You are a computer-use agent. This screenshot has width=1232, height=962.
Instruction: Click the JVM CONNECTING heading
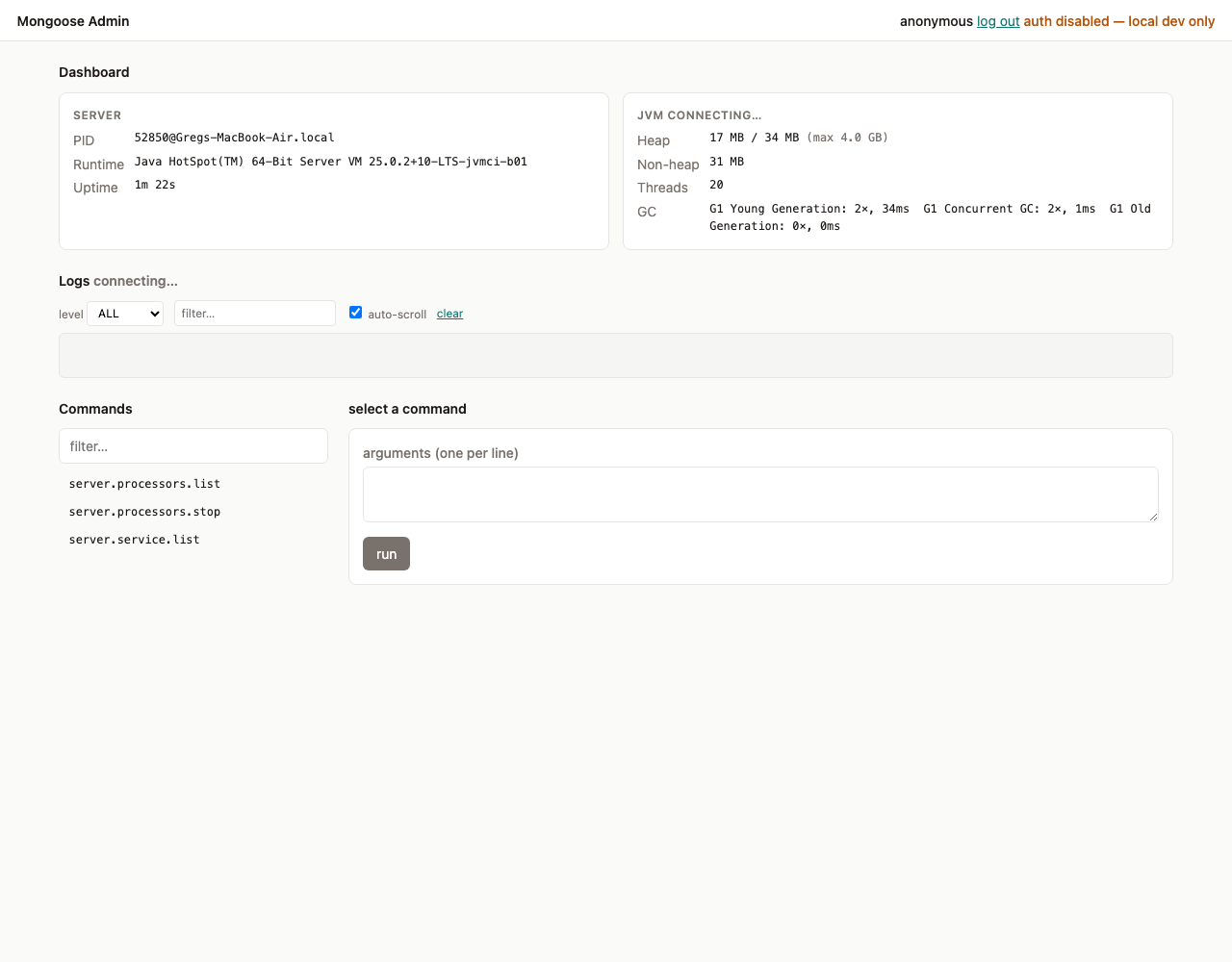pyautogui.click(x=700, y=115)
